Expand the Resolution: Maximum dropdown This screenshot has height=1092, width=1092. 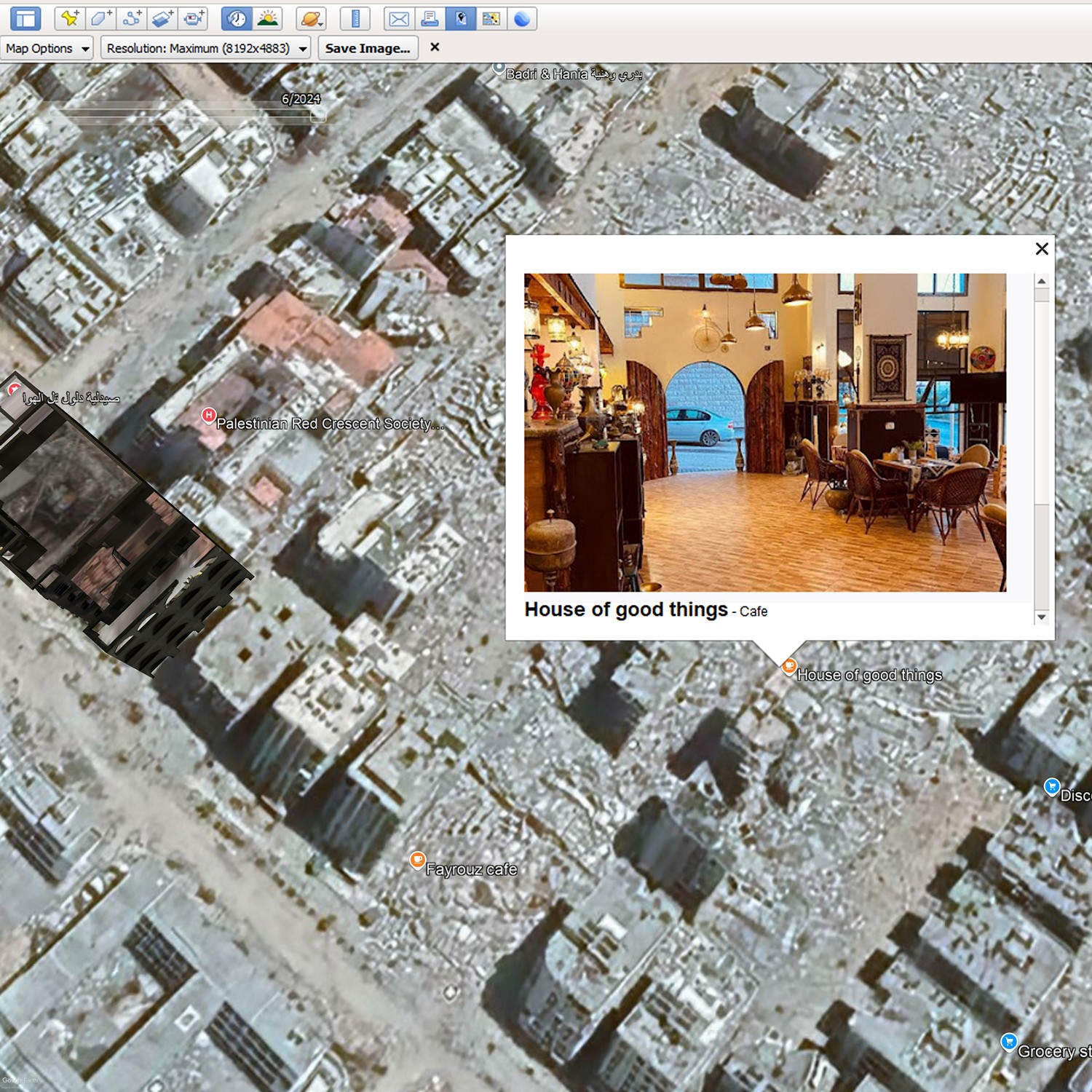[206, 49]
